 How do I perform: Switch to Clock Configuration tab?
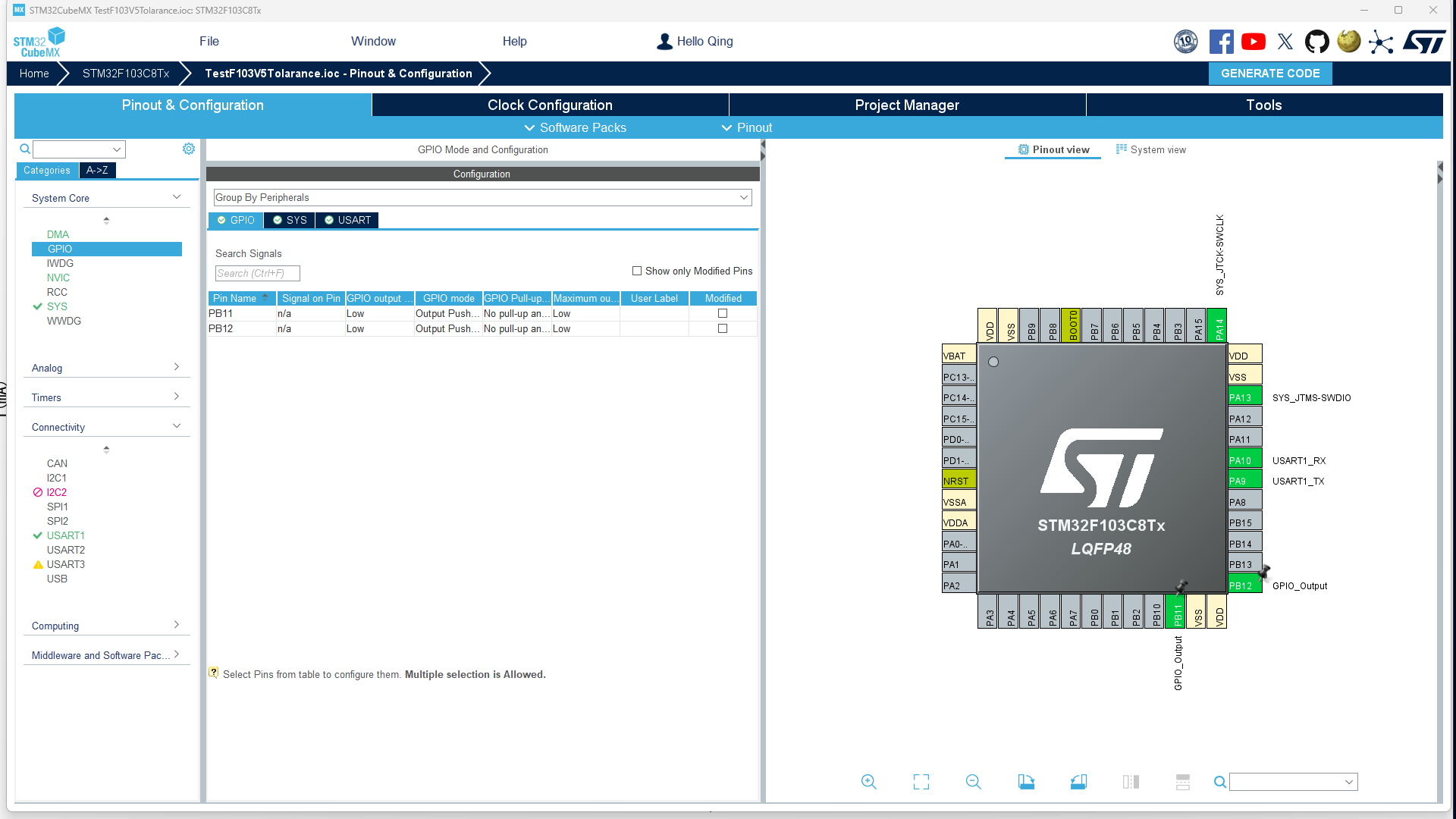point(550,105)
